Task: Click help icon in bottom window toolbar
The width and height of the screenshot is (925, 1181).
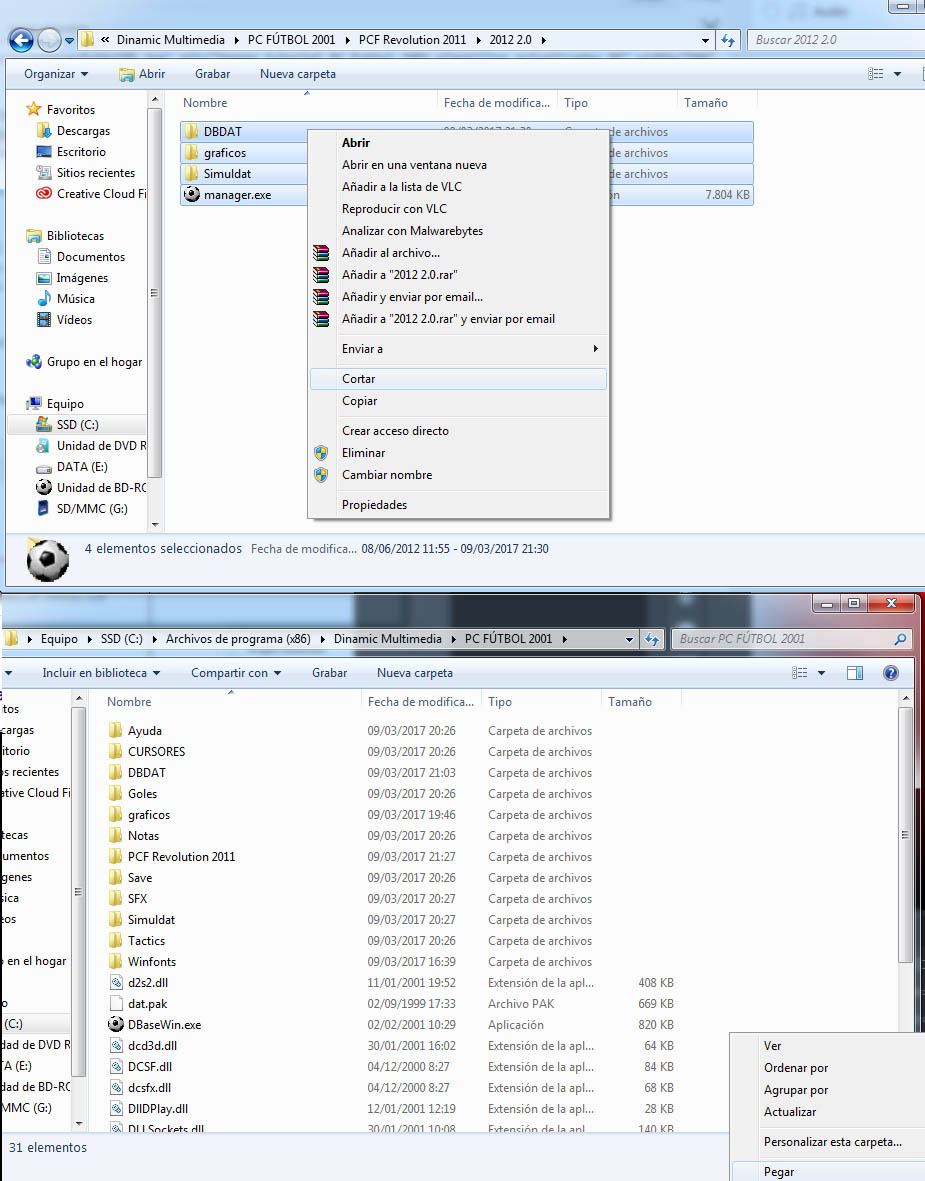Action: (x=890, y=673)
